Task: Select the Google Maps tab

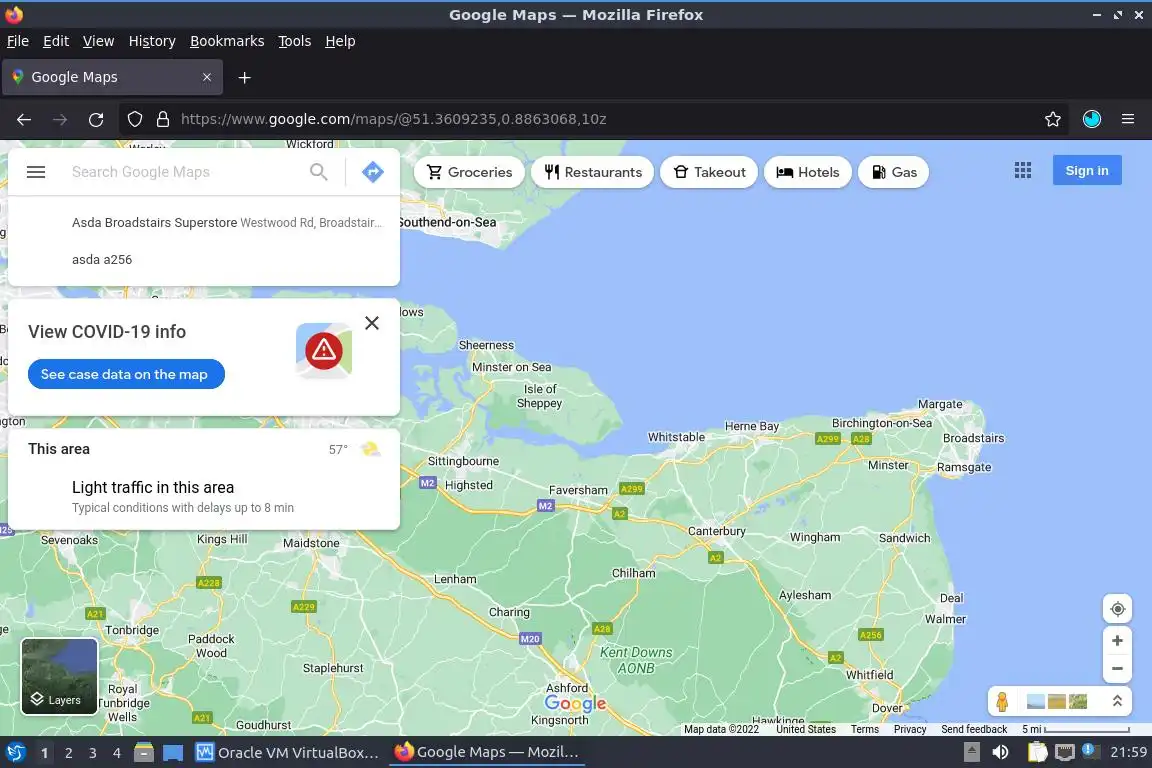Action: pyautogui.click(x=112, y=77)
